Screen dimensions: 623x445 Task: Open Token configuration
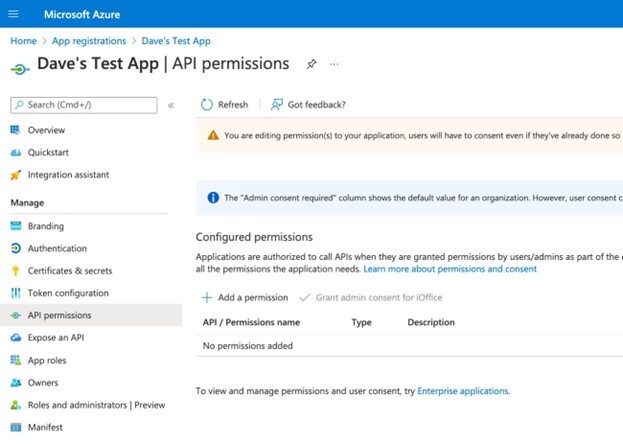pyautogui.click(x=68, y=293)
